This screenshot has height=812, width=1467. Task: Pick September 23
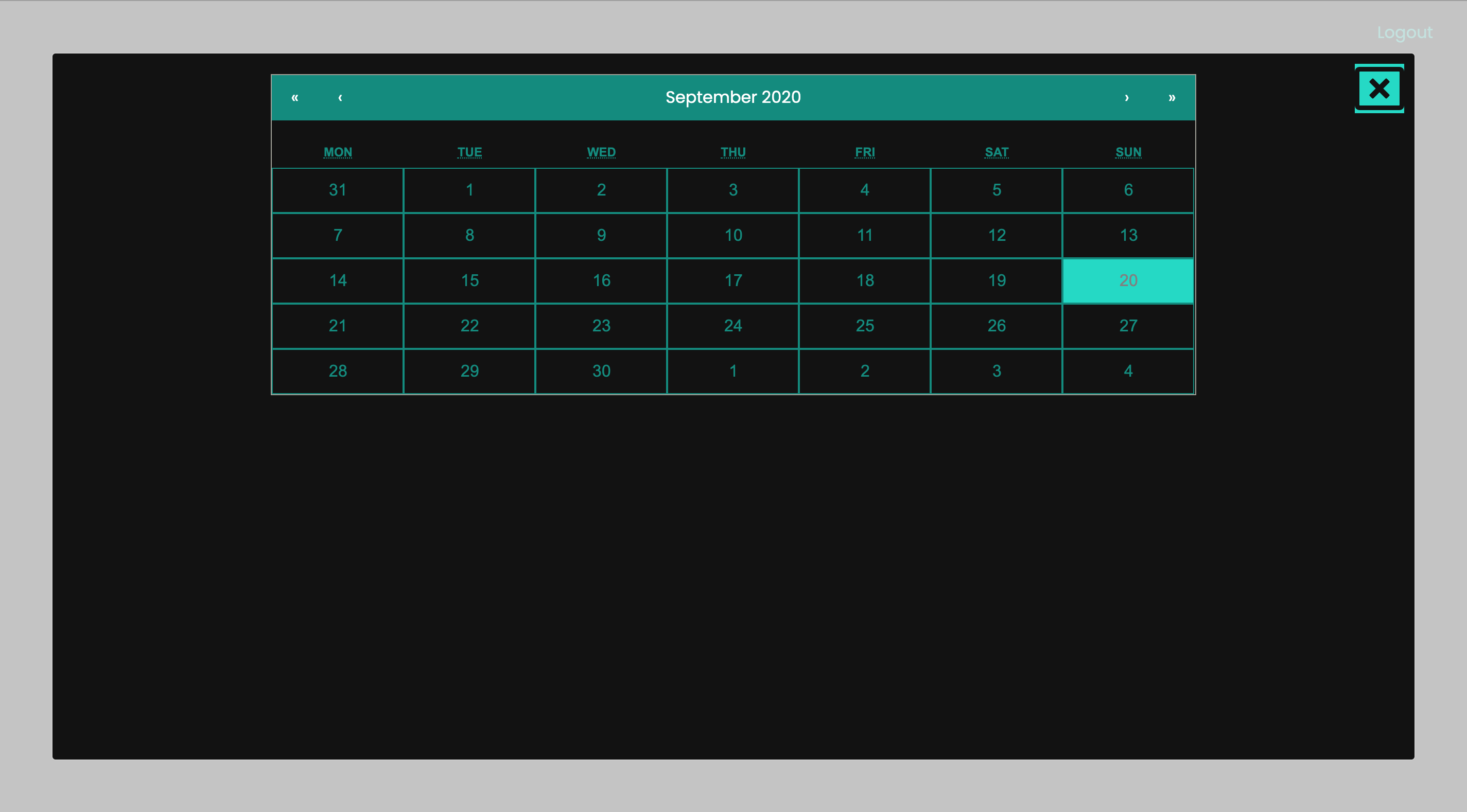601,326
